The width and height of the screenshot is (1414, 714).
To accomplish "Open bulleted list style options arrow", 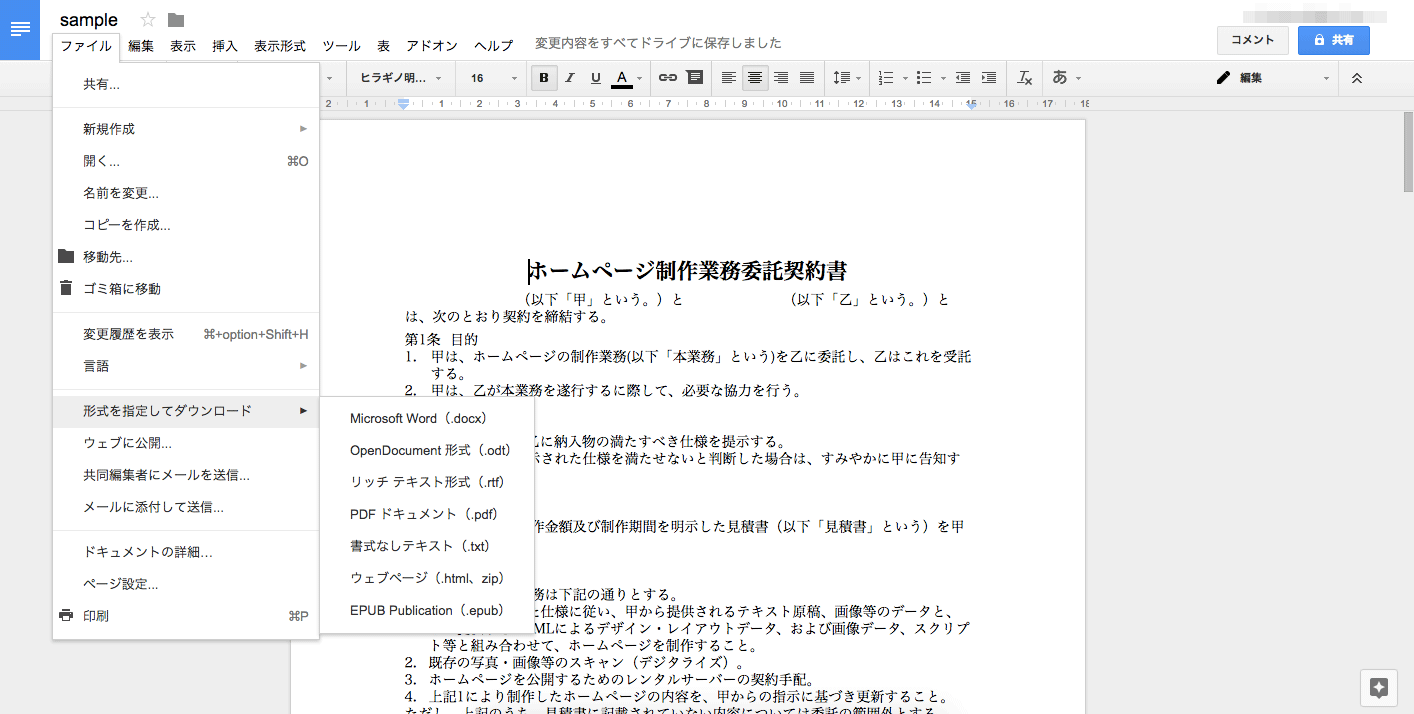I will tap(942, 78).
